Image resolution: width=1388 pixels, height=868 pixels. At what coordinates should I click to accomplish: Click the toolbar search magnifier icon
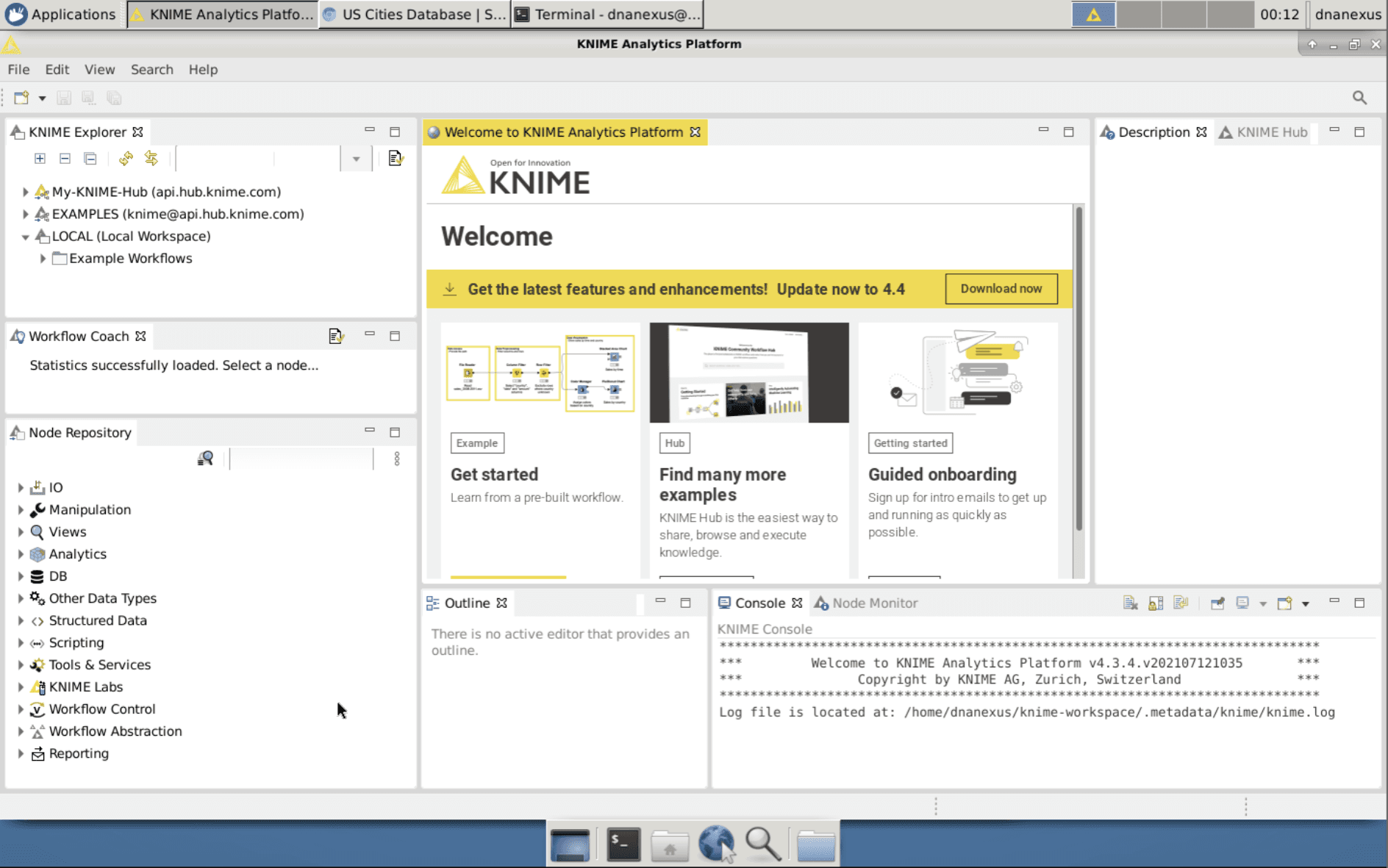(1359, 98)
